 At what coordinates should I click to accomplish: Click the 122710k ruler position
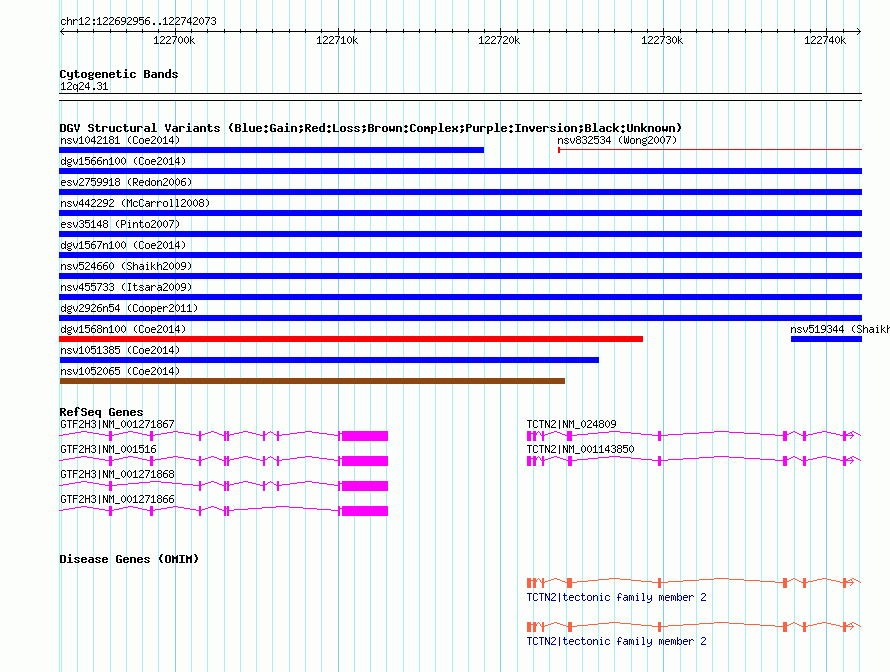[337, 40]
